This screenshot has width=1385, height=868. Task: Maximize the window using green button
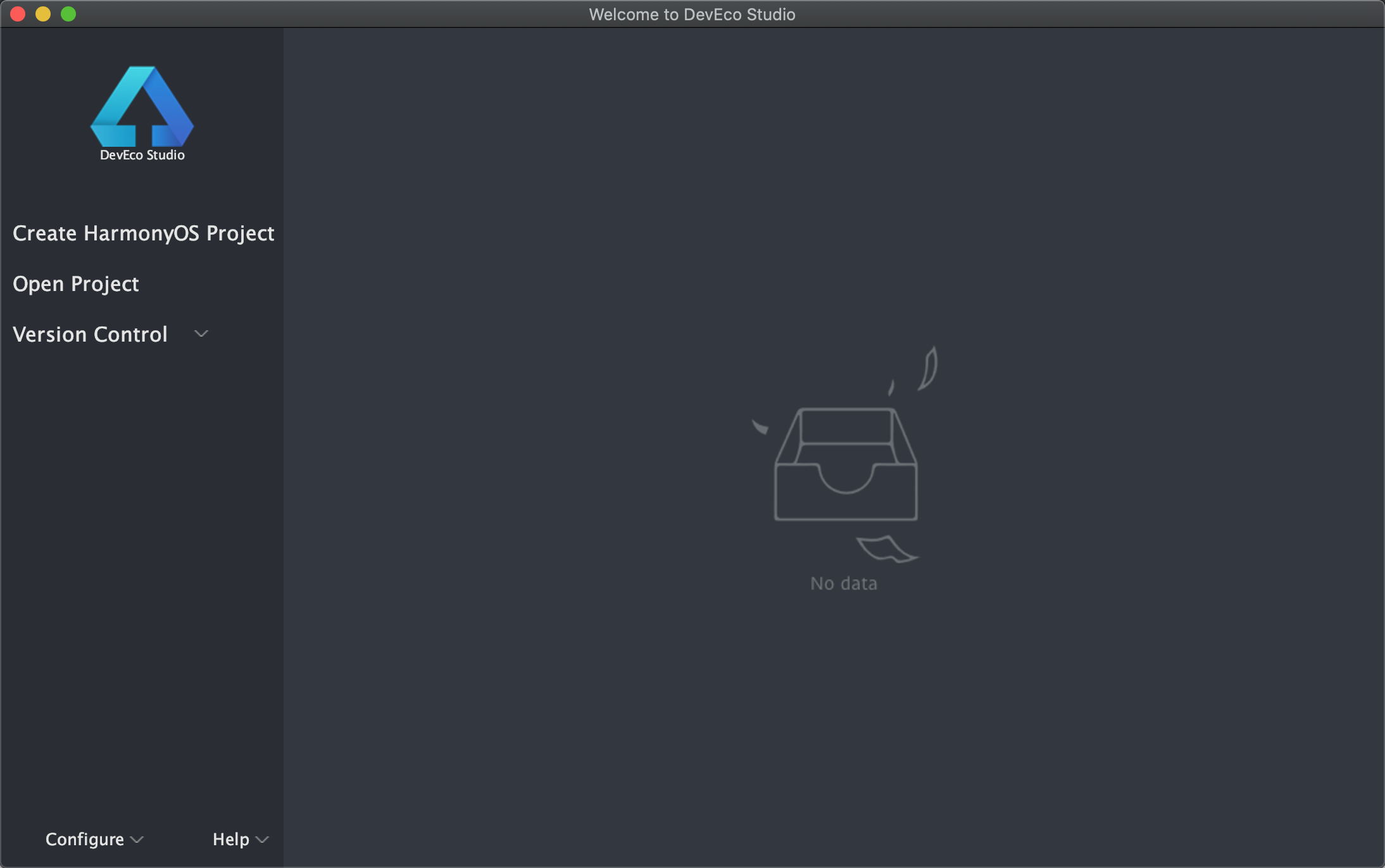pyautogui.click(x=68, y=14)
